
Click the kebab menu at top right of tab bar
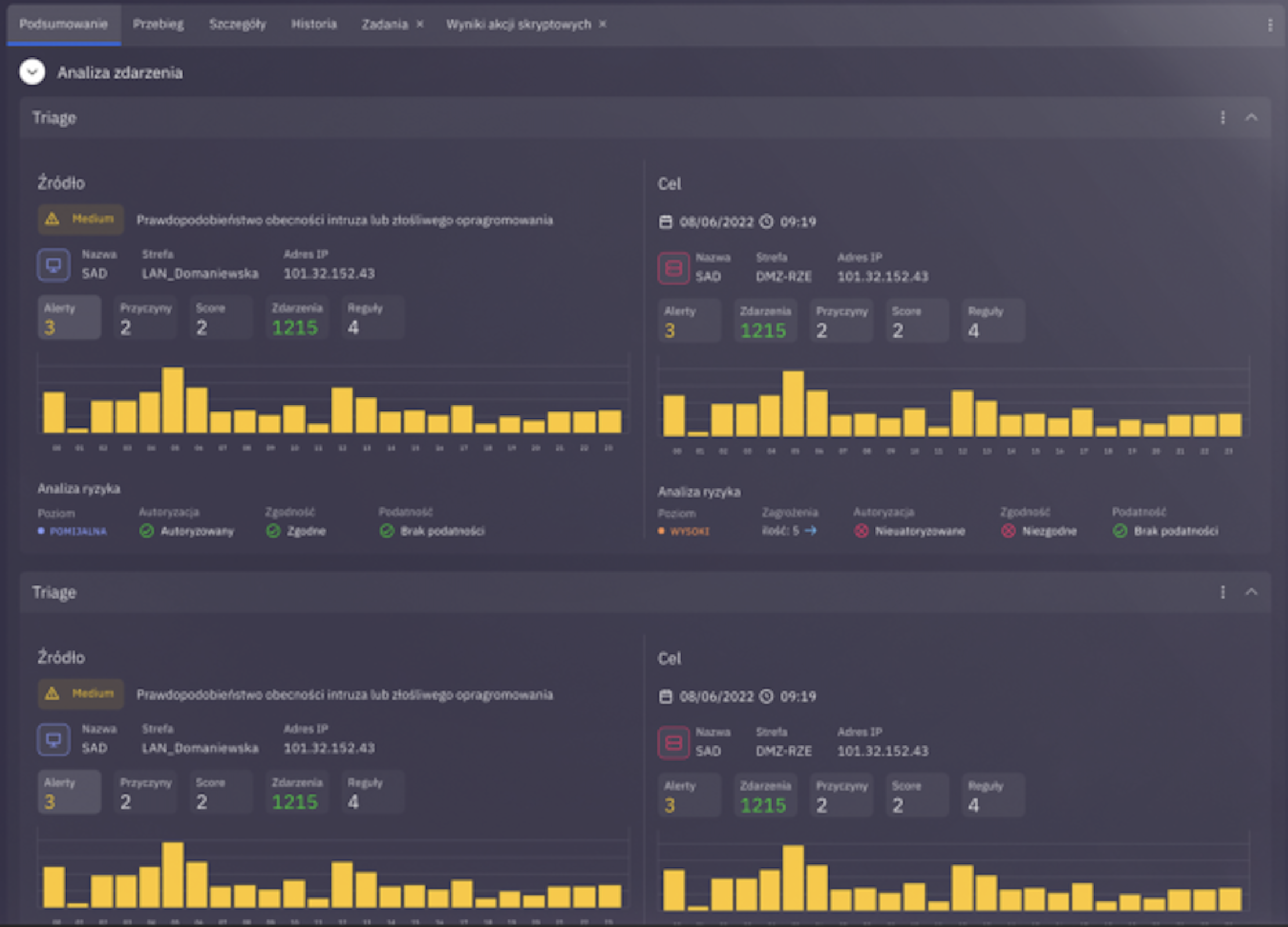click(1270, 25)
